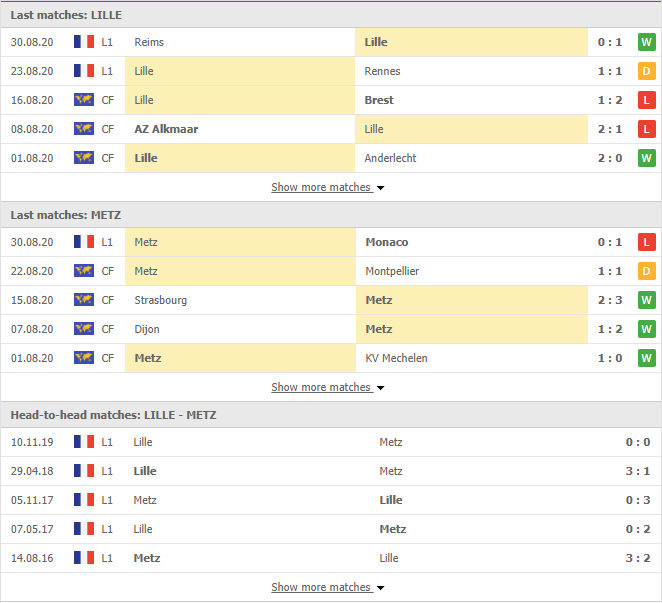This screenshot has height=603, width=662.
Task: Click the France flag for 10.11.19 head-to-head
Action: pyautogui.click(x=83, y=442)
